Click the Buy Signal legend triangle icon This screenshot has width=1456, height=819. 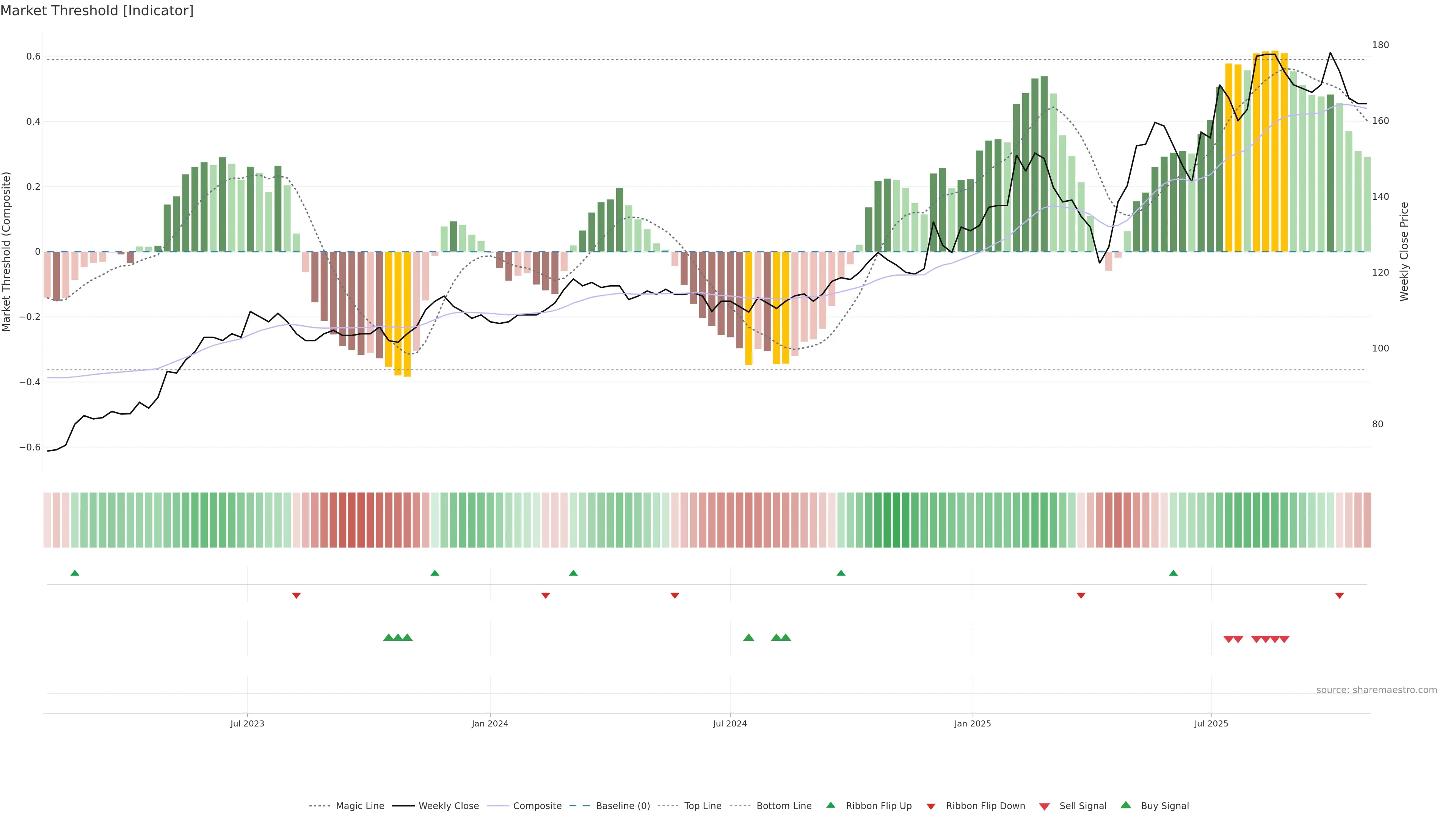[x=1126, y=805]
